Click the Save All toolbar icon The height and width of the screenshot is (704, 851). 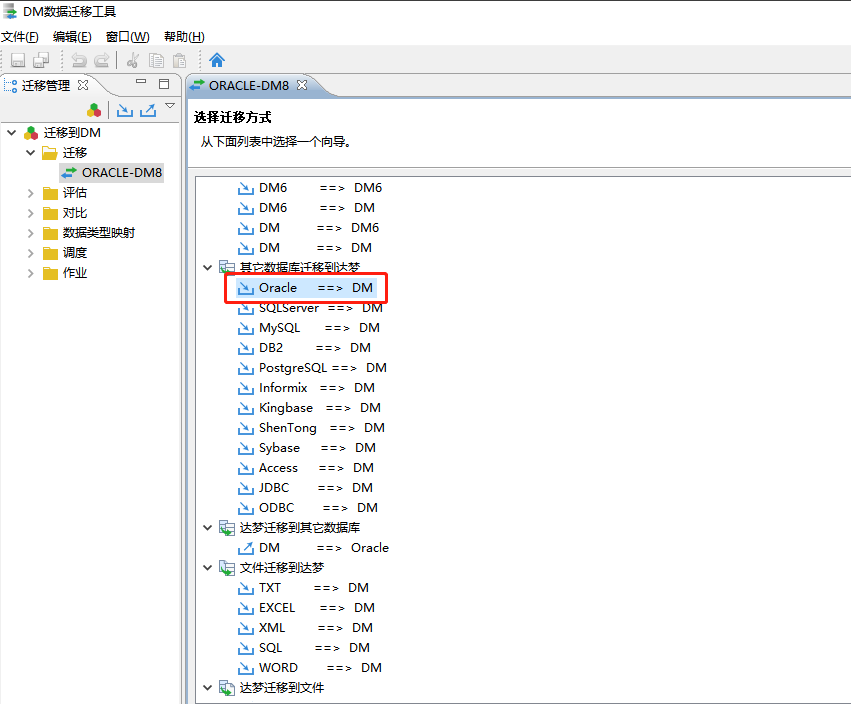41,60
